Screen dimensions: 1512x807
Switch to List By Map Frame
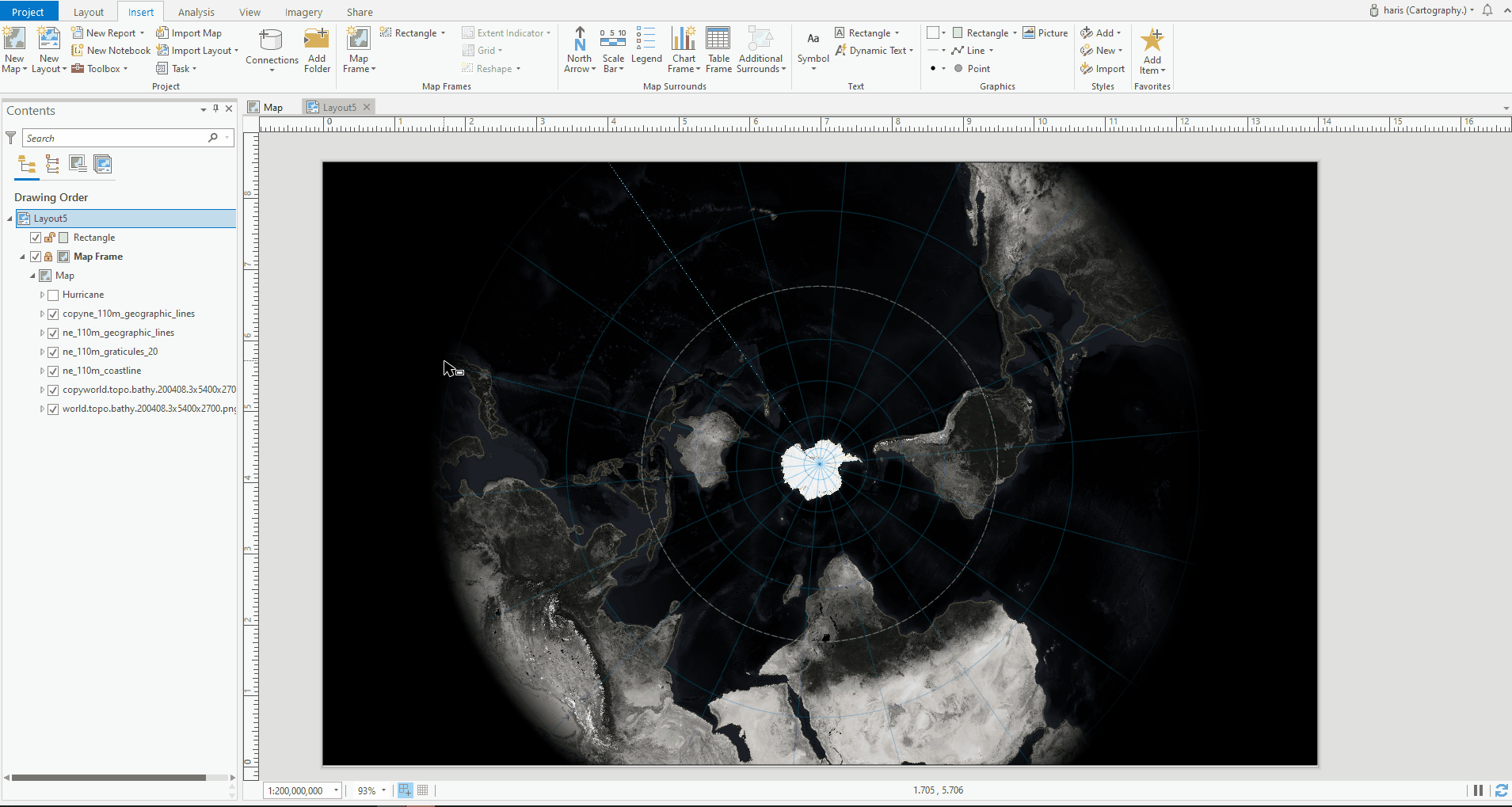pos(78,164)
